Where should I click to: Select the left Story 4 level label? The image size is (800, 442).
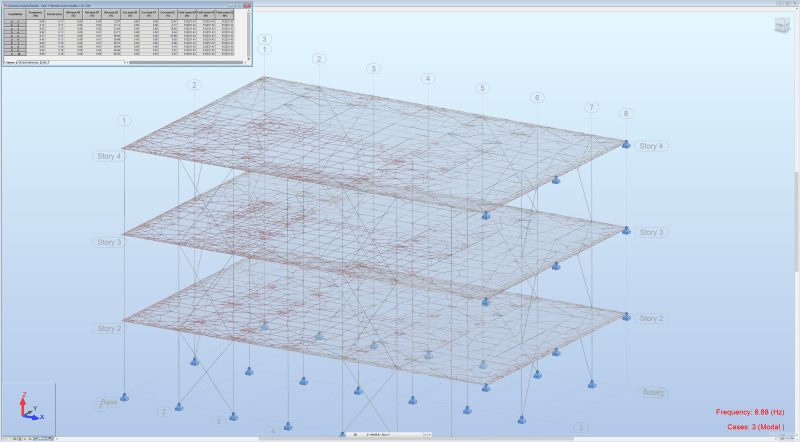click(x=109, y=156)
